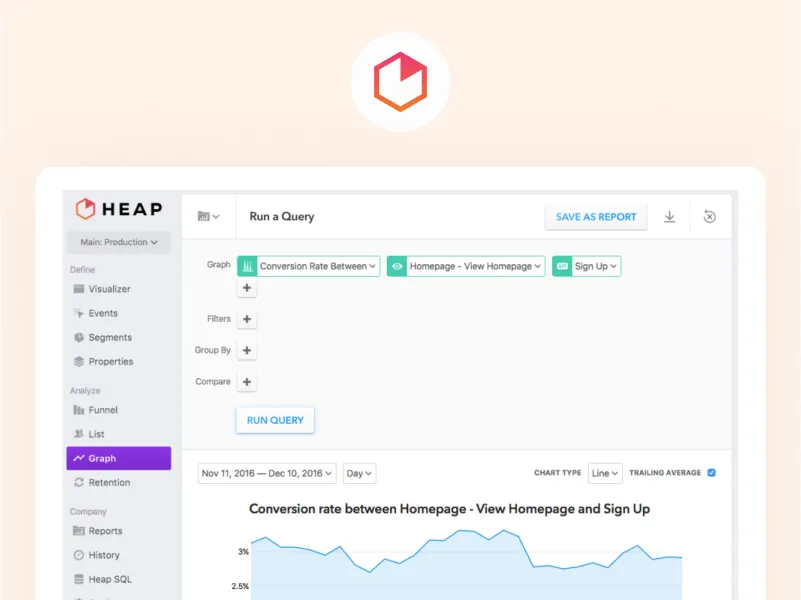801x600 pixels.
Task: Click the reset query icon
Action: pyautogui.click(x=710, y=217)
